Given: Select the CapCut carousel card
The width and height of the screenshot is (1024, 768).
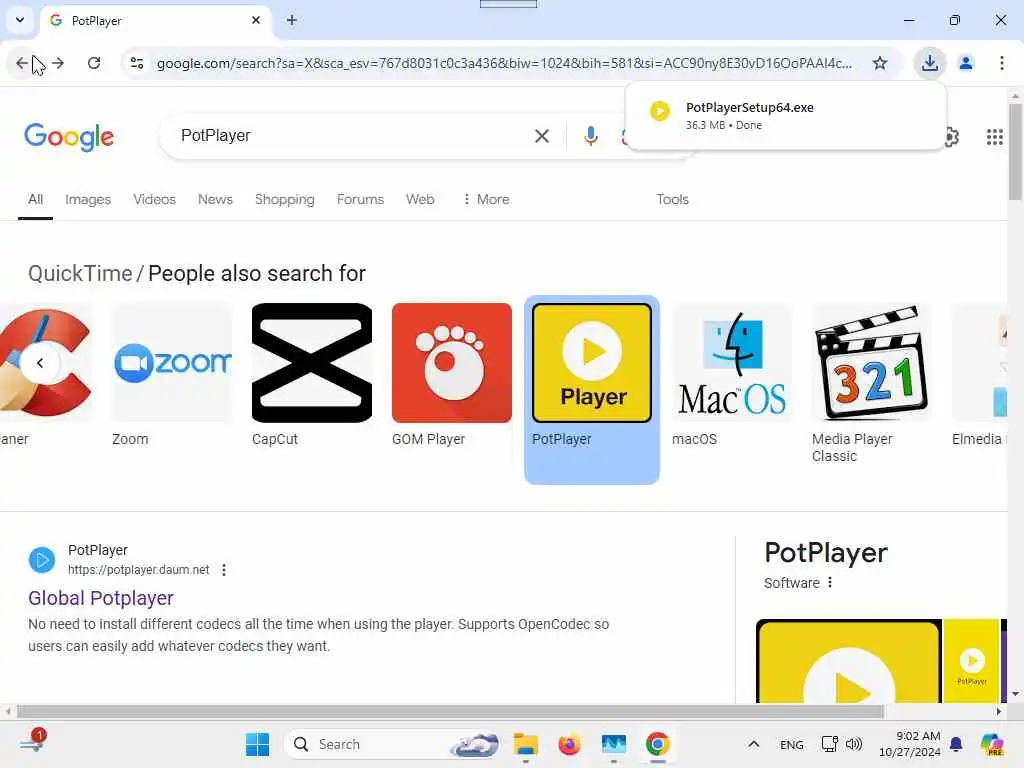Looking at the screenshot, I should [x=312, y=376].
